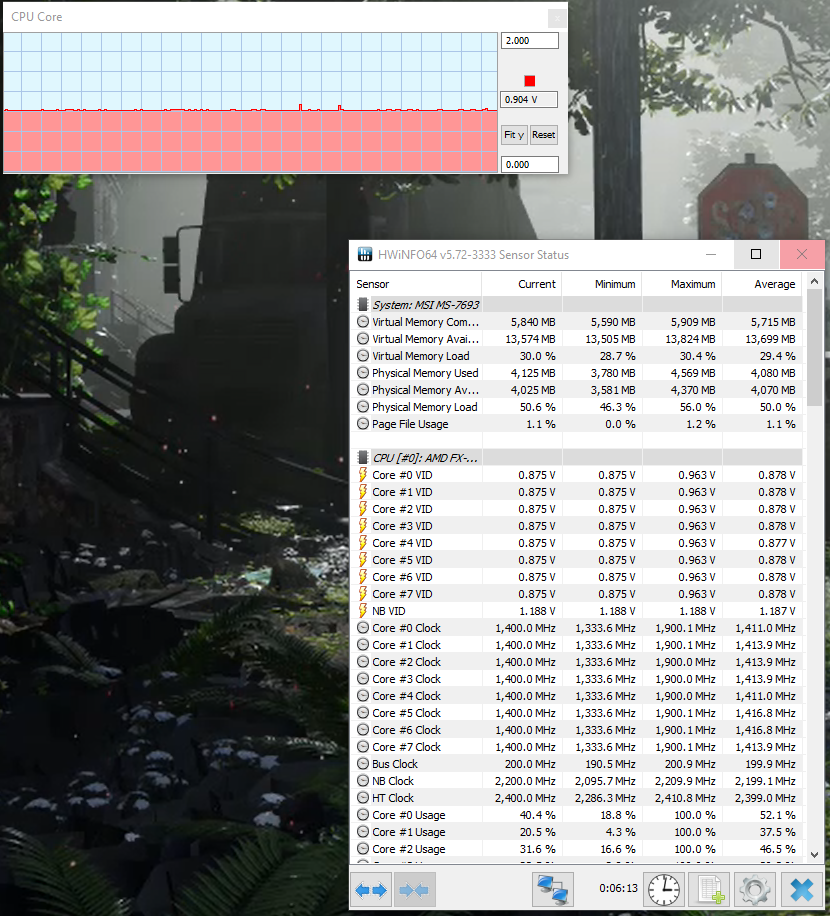Viewport: 830px width, 916px height.
Task: Click the 40.4 % Core #0 Usage value
Action: point(537,814)
